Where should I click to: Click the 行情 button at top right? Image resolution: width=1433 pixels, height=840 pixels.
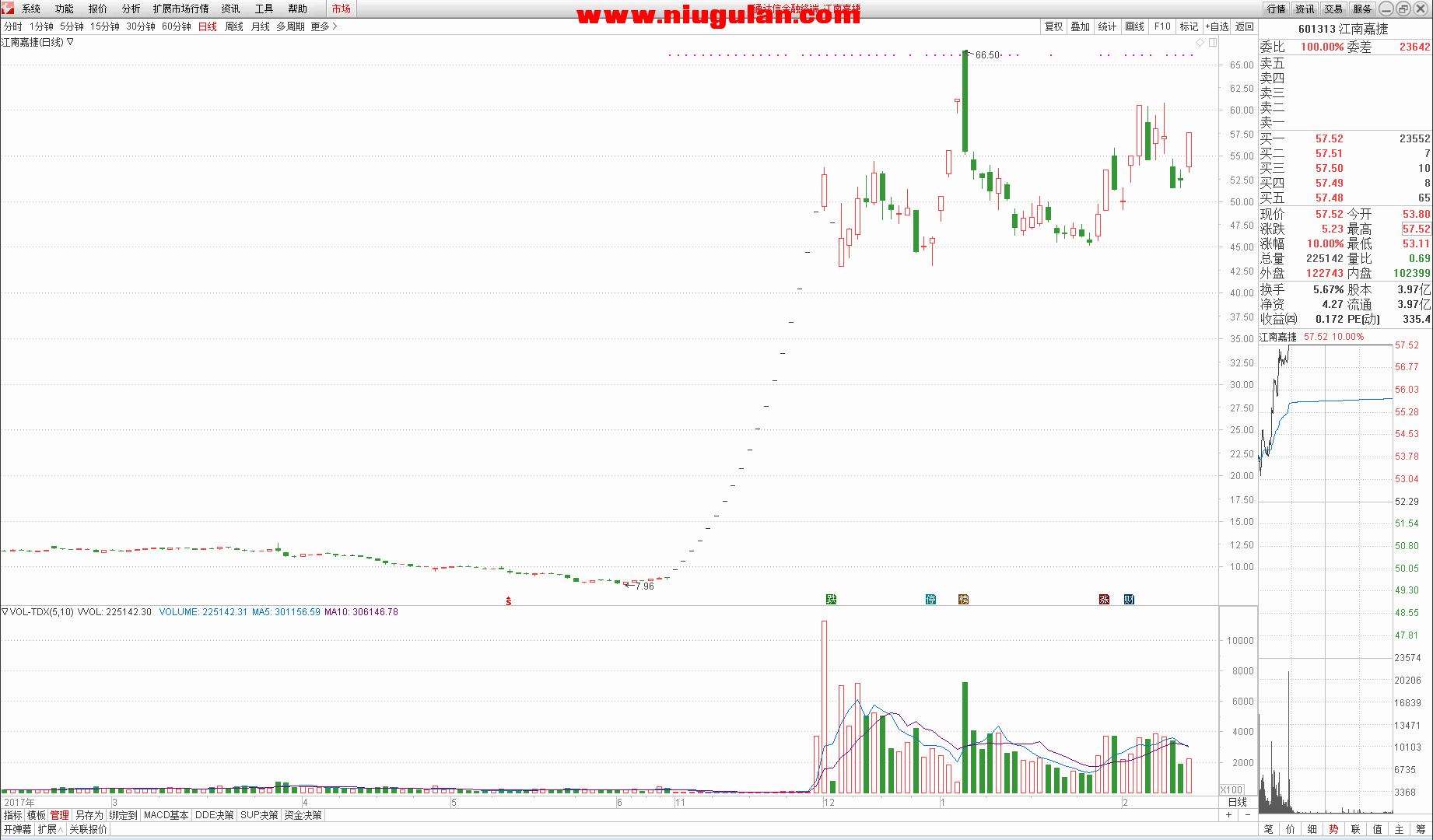pyautogui.click(x=1276, y=9)
